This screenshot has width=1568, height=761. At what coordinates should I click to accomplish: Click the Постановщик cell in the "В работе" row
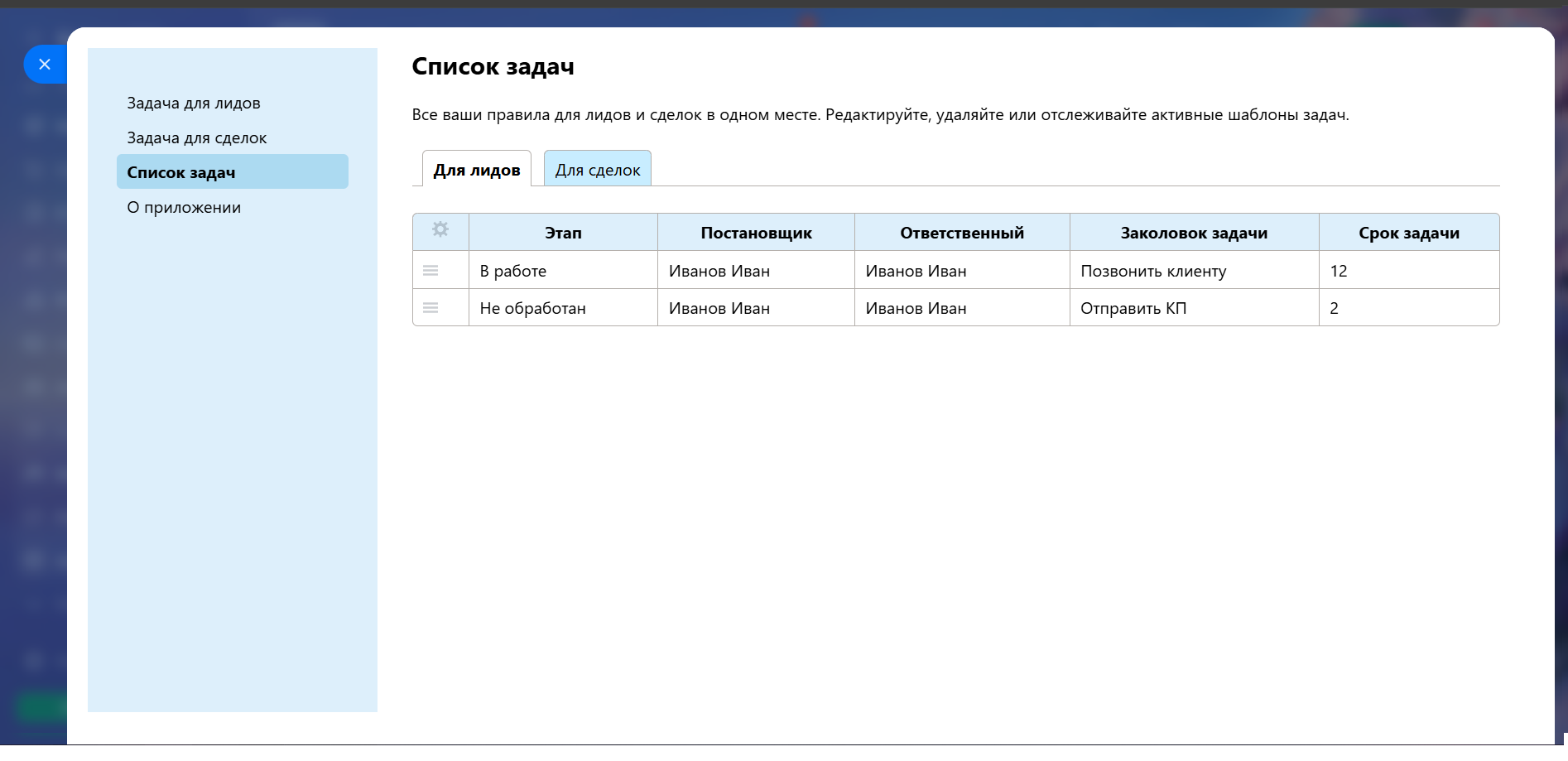point(757,271)
